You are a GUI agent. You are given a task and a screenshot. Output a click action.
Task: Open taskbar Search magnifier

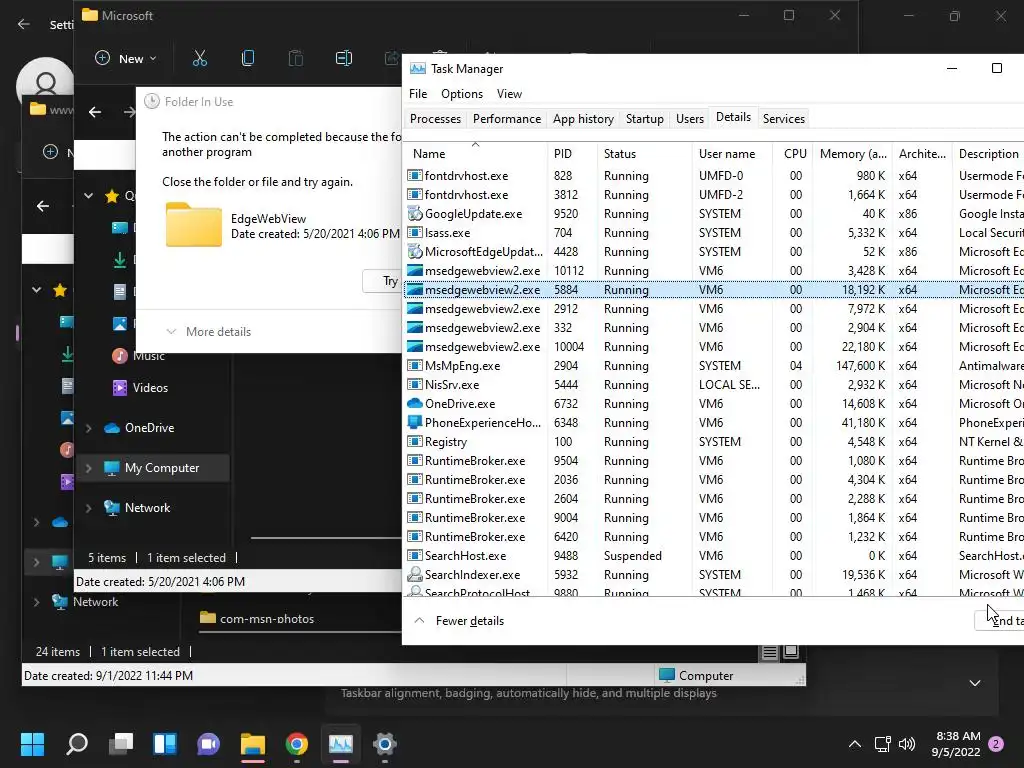[77, 744]
